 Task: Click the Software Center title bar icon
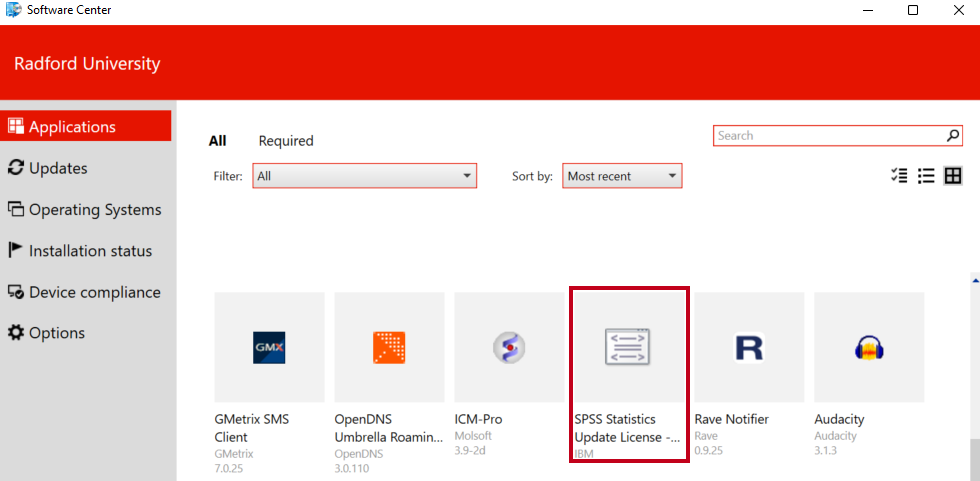pyautogui.click(x=12, y=9)
